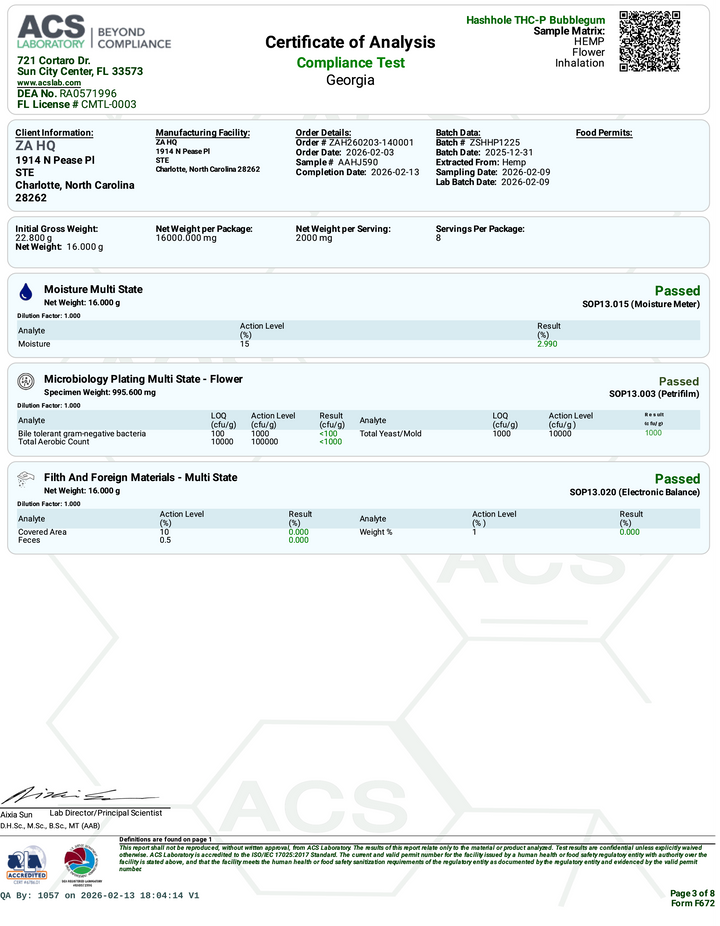Select the Georgia state label

pyautogui.click(x=350, y=80)
